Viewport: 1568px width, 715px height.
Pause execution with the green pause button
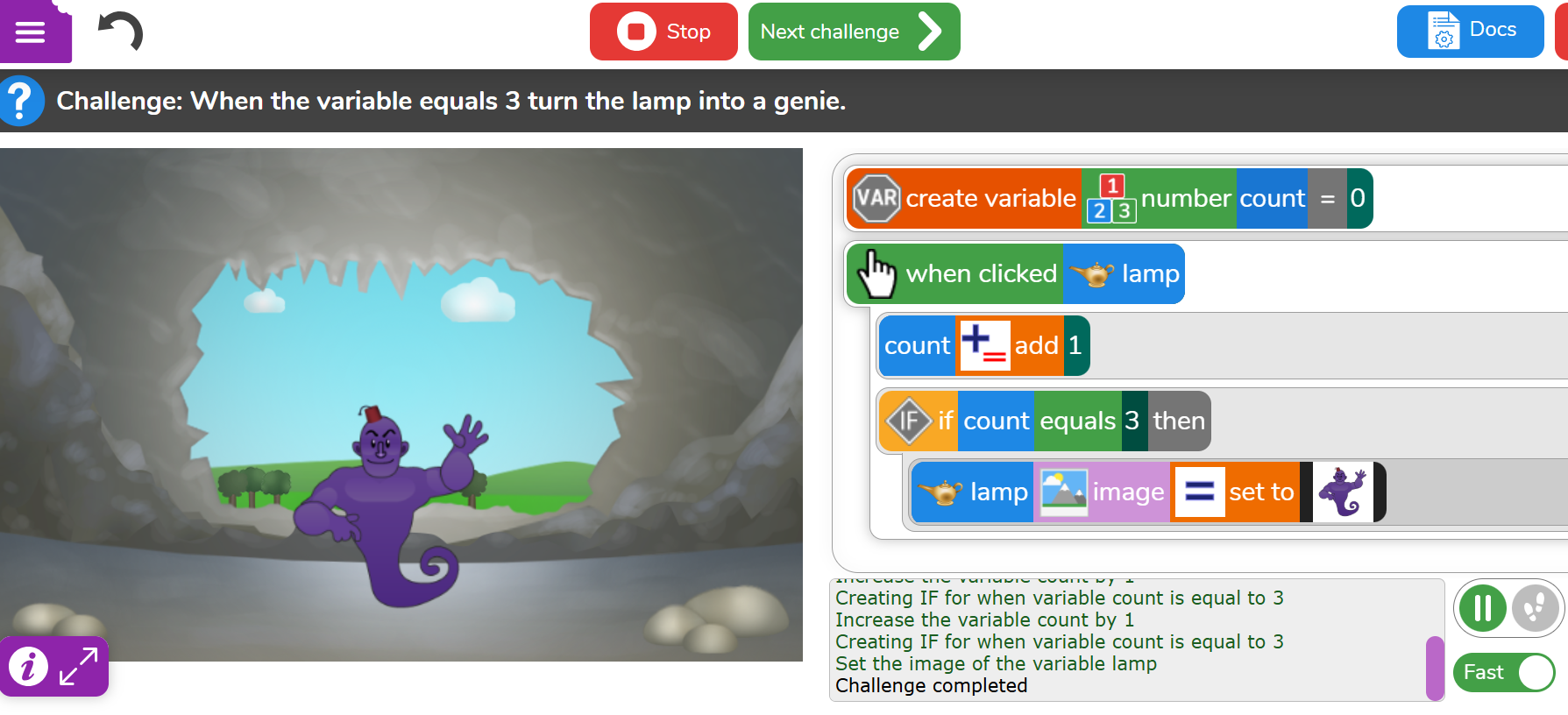1483,607
